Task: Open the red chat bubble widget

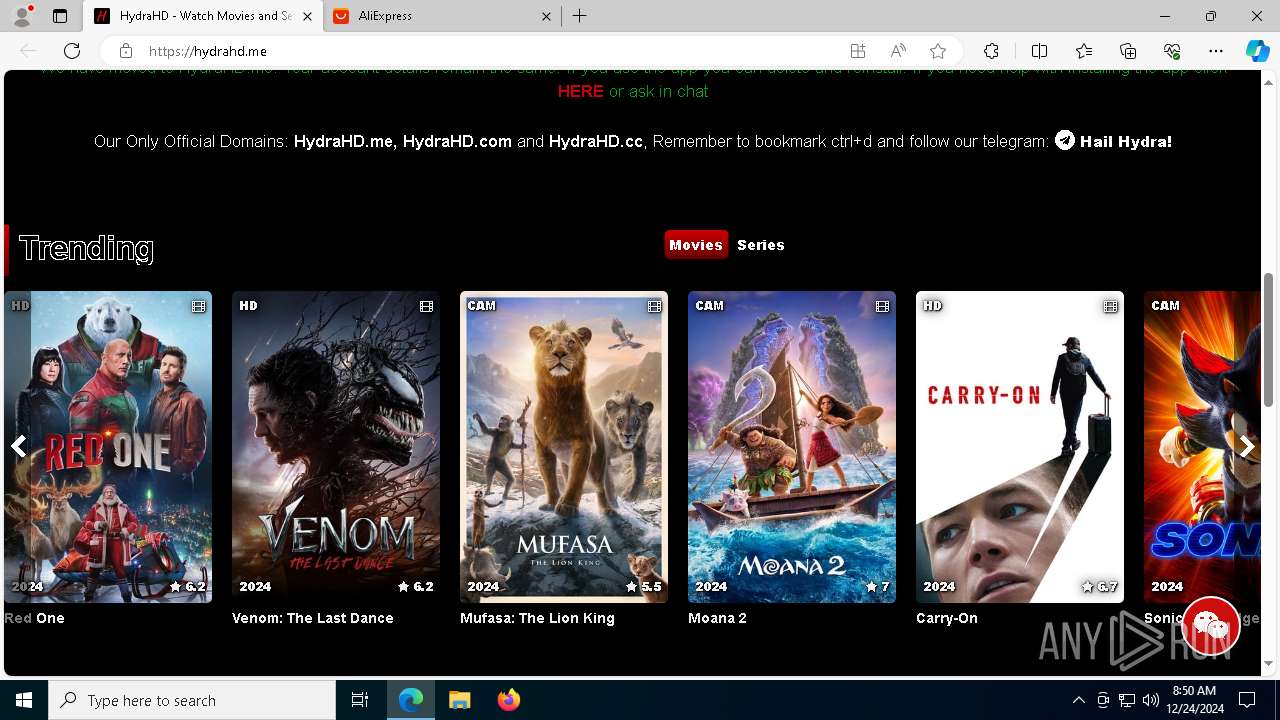Action: pyautogui.click(x=1211, y=626)
